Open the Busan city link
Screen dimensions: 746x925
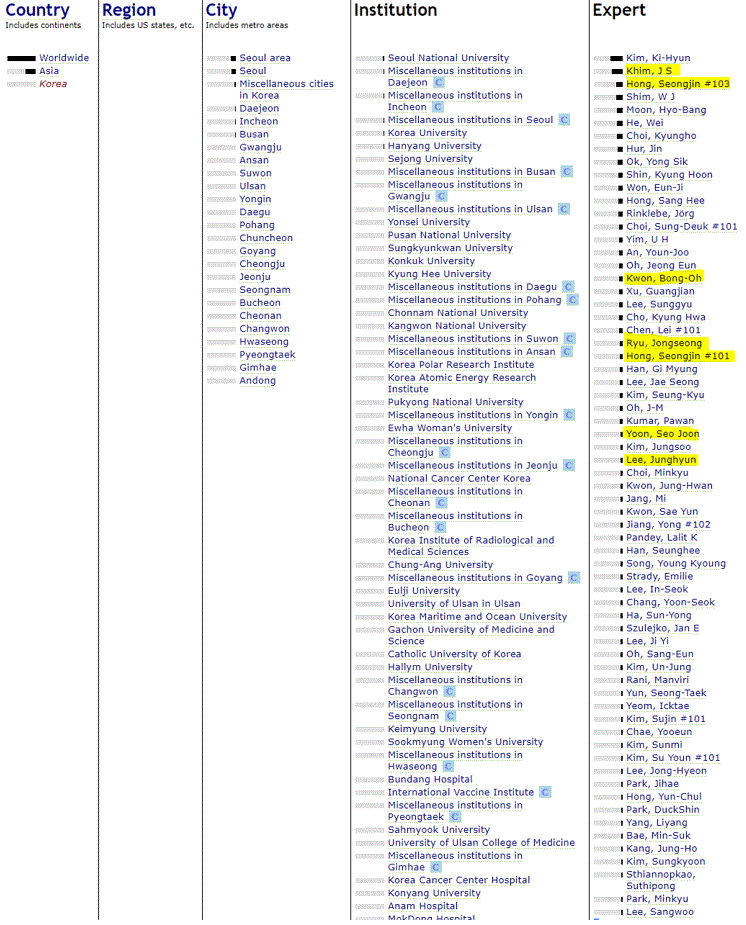point(254,135)
